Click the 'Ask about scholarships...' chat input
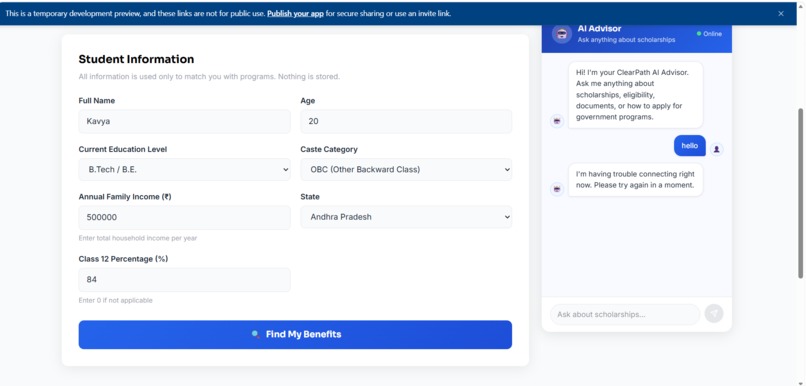The image size is (806, 386). point(625,314)
